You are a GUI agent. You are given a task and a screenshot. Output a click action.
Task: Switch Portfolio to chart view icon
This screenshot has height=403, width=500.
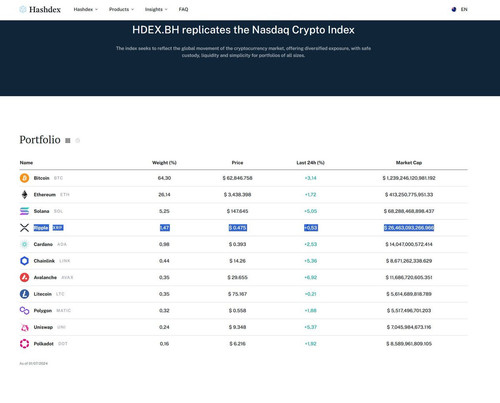tap(78, 141)
